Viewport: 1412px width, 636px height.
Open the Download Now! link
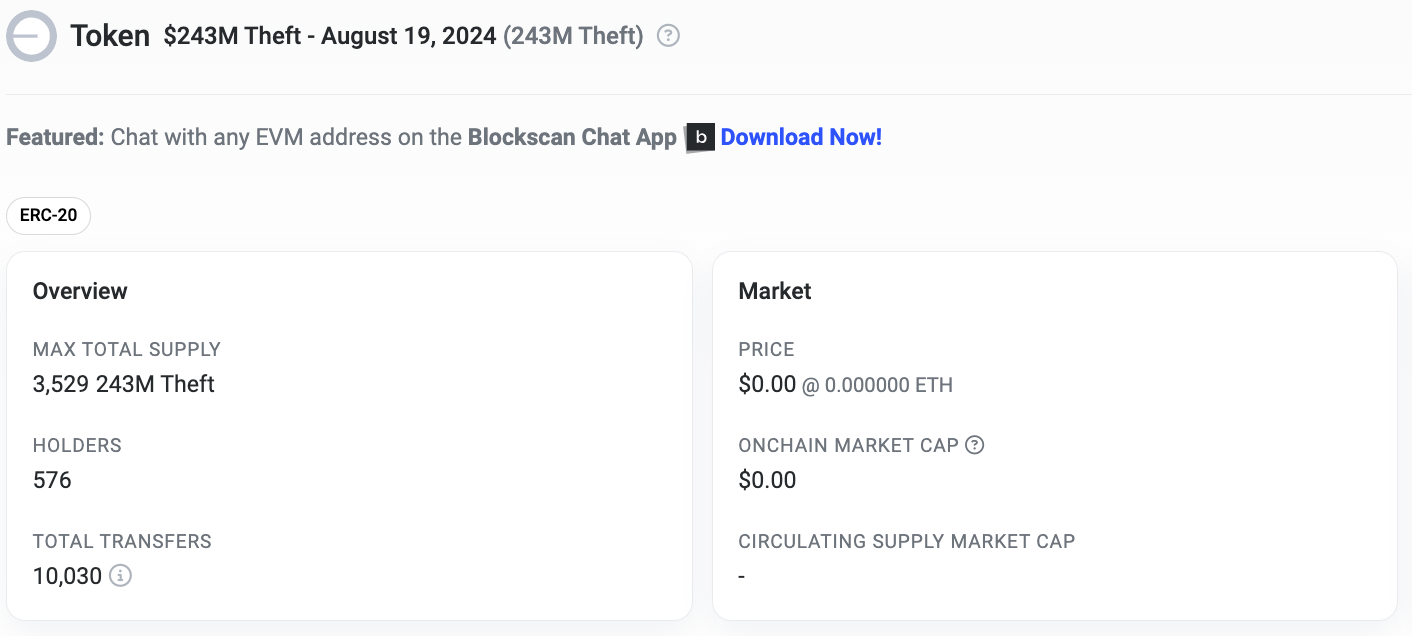click(x=801, y=137)
